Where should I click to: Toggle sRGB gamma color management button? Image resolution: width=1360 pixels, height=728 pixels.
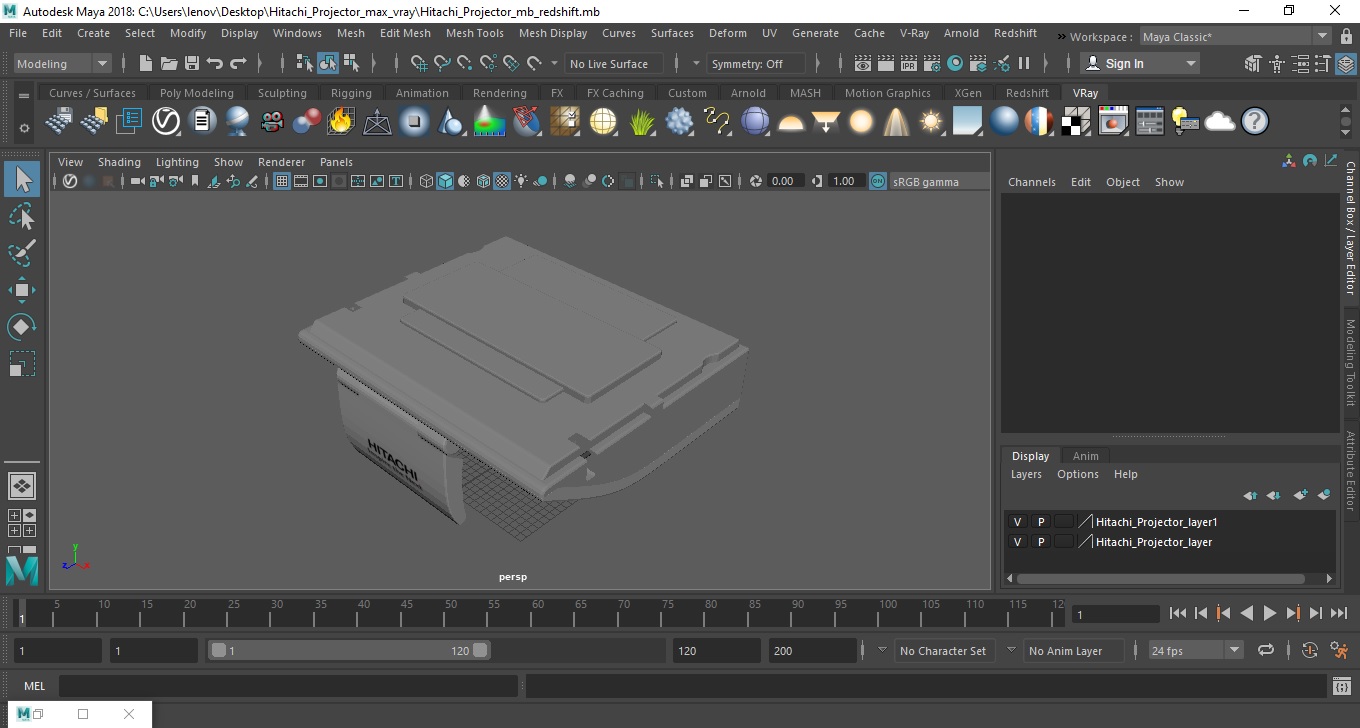click(x=877, y=181)
